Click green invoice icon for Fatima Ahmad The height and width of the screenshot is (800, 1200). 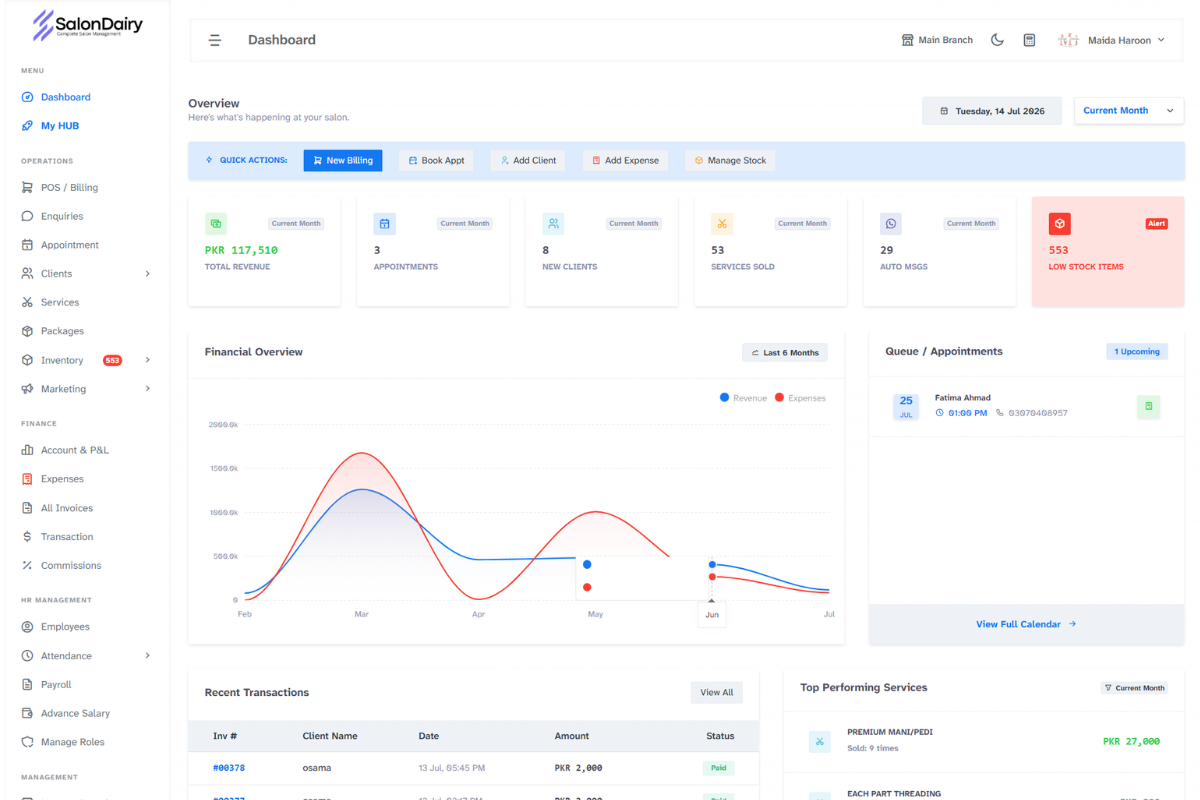pyautogui.click(x=1148, y=406)
